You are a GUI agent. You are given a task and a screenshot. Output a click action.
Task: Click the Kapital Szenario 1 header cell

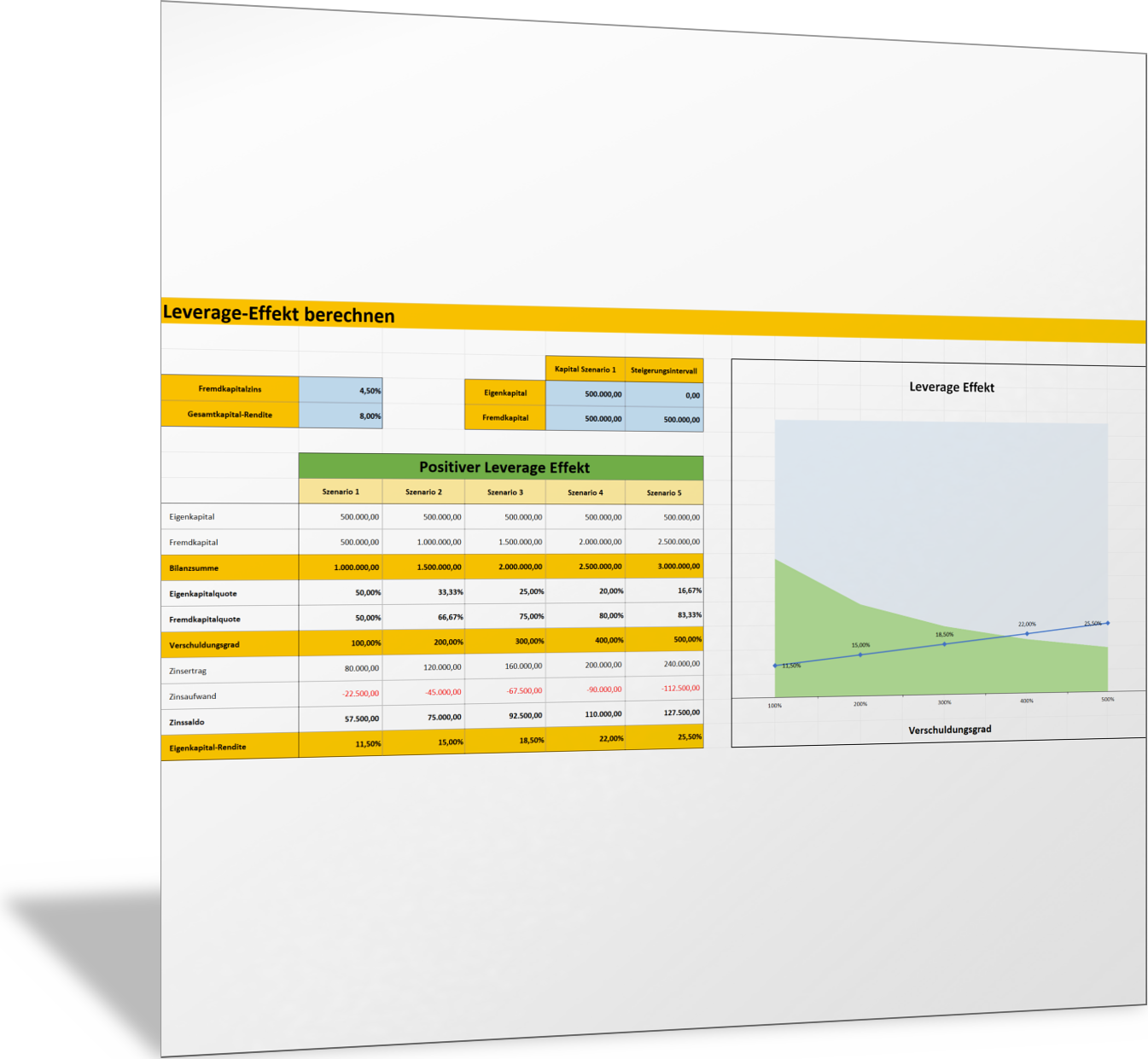click(x=585, y=369)
